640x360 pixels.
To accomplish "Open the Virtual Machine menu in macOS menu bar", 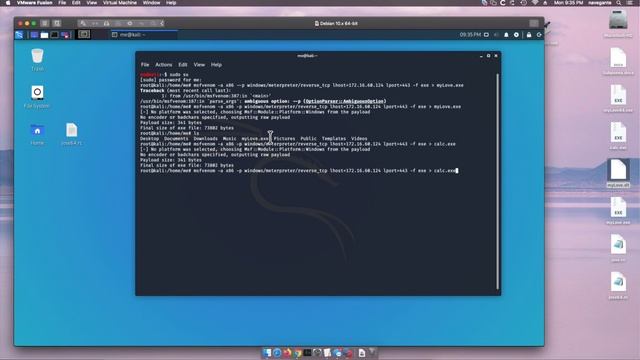I will coord(120,3).
